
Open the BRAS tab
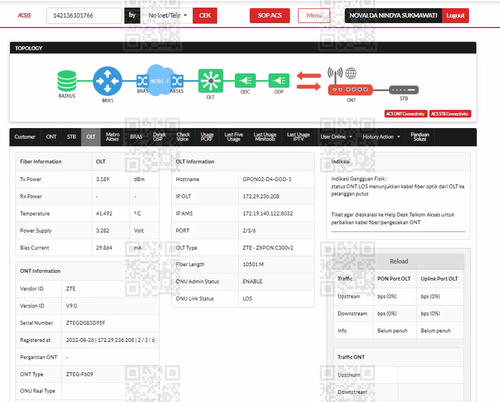(x=136, y=137)
